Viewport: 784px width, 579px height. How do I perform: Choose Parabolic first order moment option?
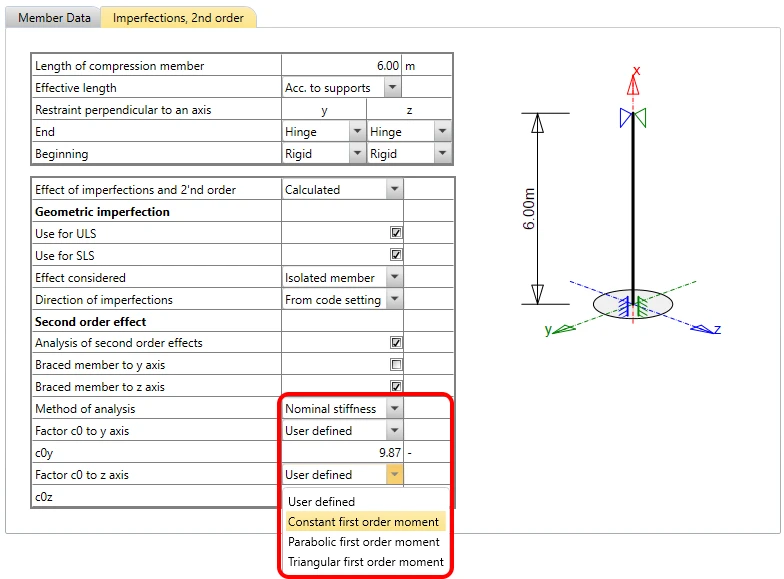[x=364, y=542]
